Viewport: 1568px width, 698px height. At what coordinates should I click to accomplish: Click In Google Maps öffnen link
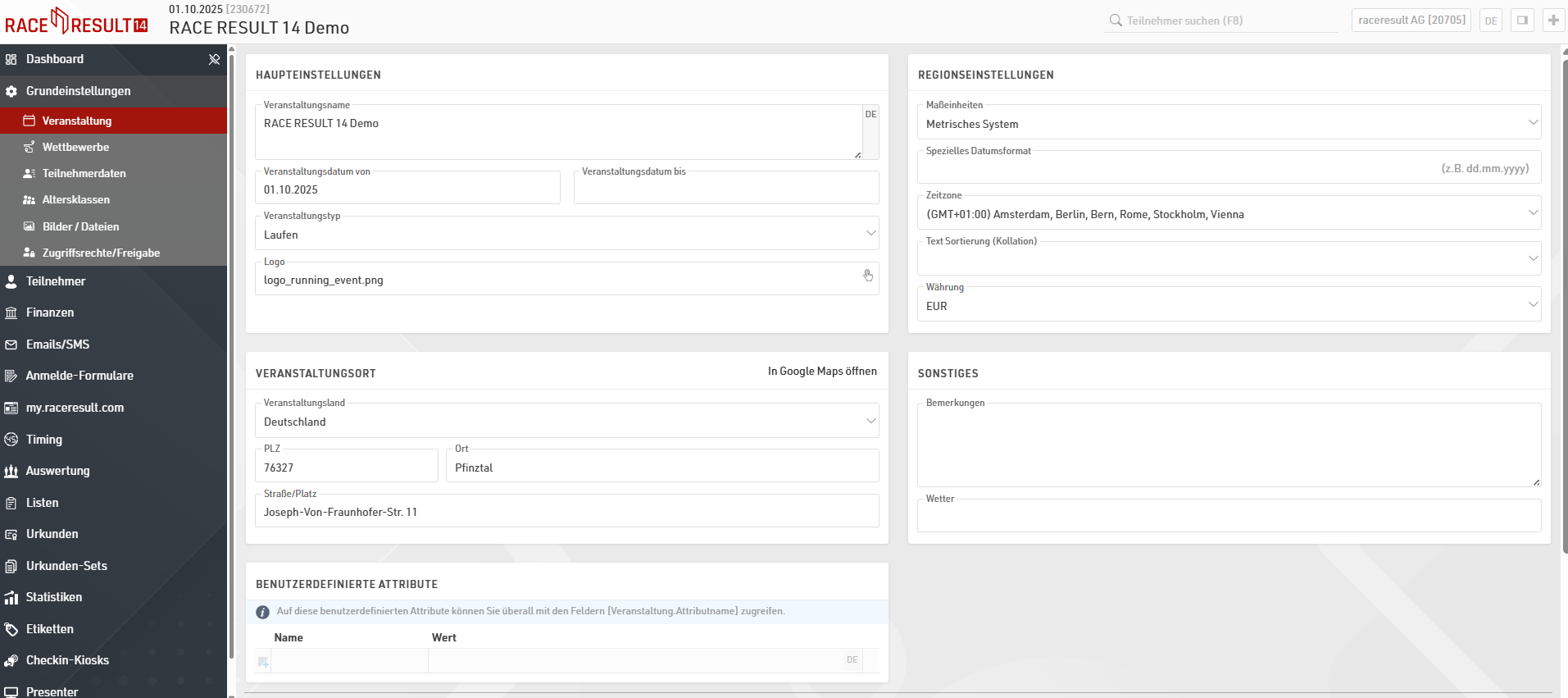coord(822,372)
